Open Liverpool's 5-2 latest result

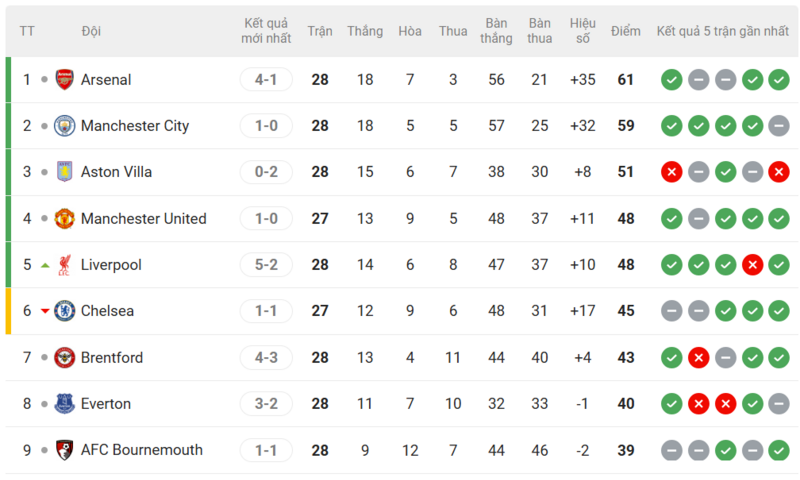pos(266,265)
